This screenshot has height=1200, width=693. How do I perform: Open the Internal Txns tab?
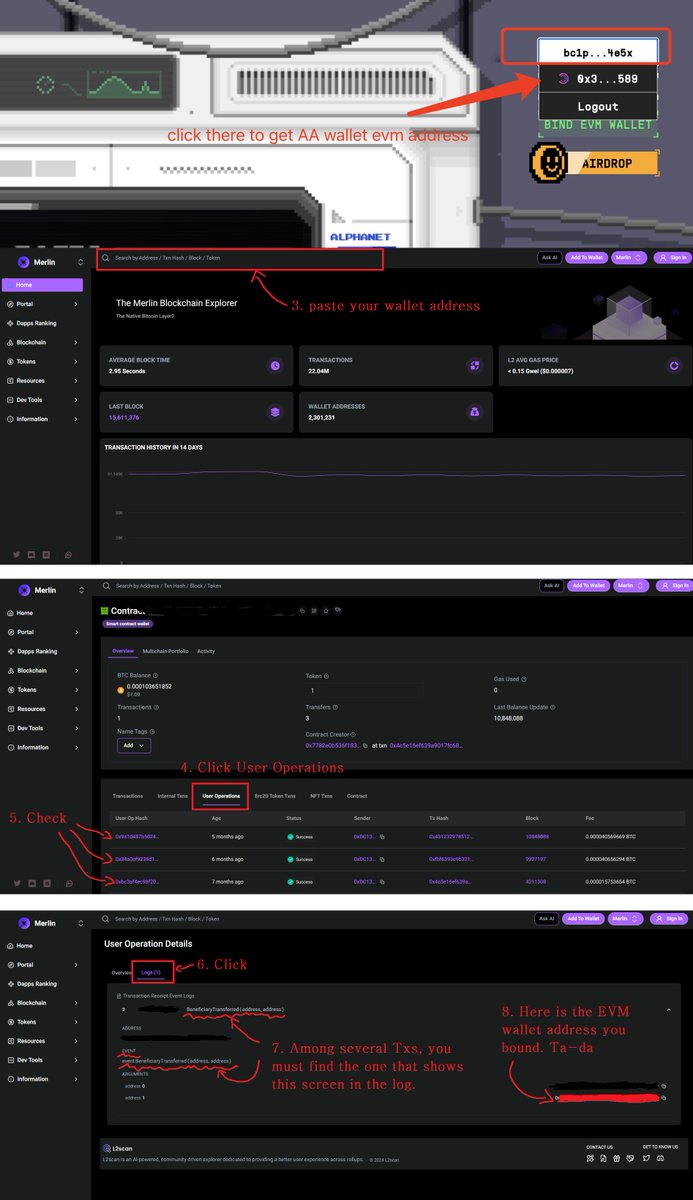pos(172,796)
